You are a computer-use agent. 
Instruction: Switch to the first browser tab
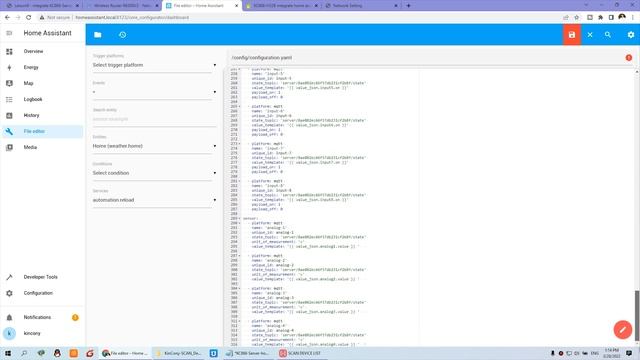(x=41, y=6)
